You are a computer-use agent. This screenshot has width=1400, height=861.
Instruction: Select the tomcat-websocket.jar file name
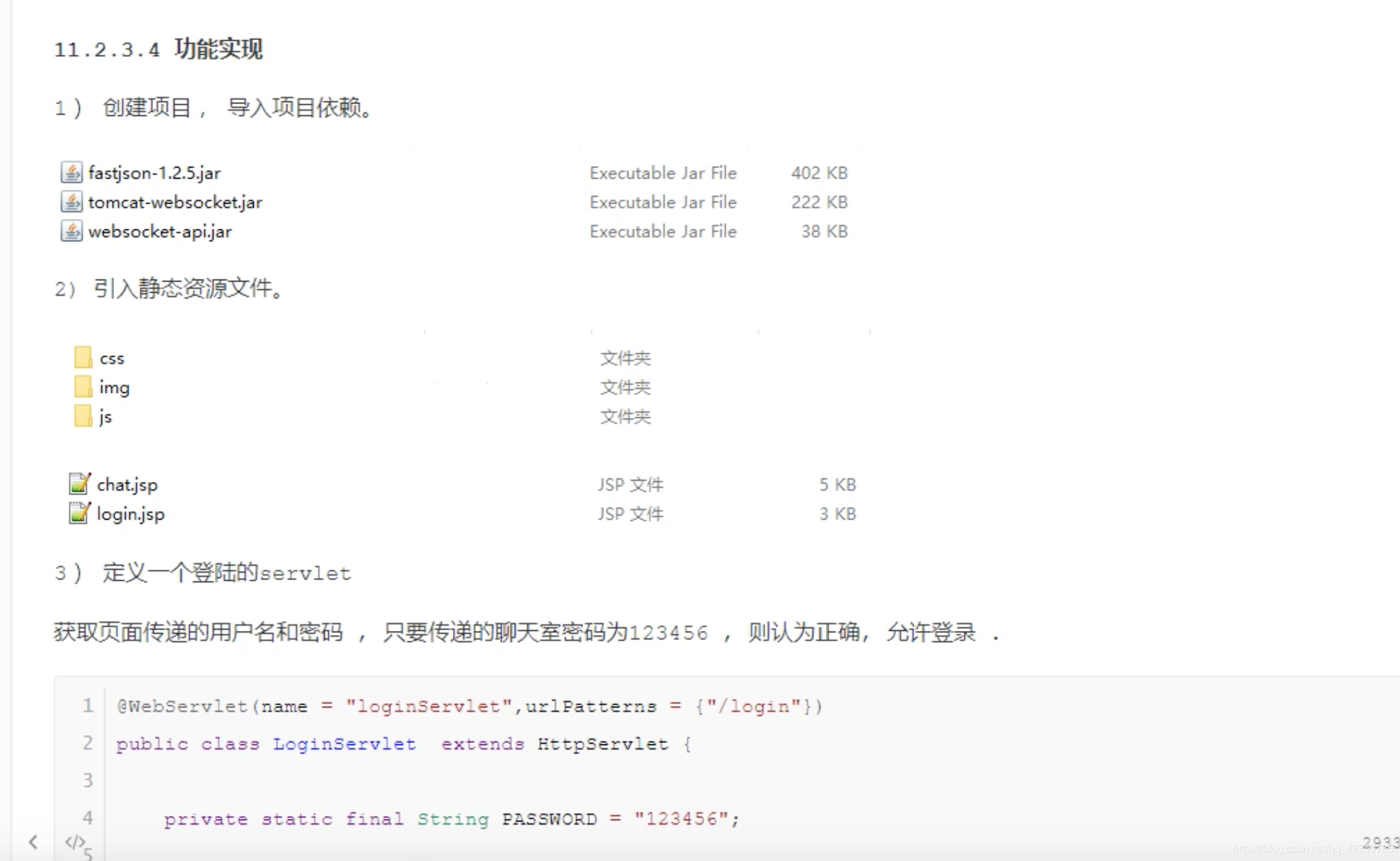click(175, 202)
